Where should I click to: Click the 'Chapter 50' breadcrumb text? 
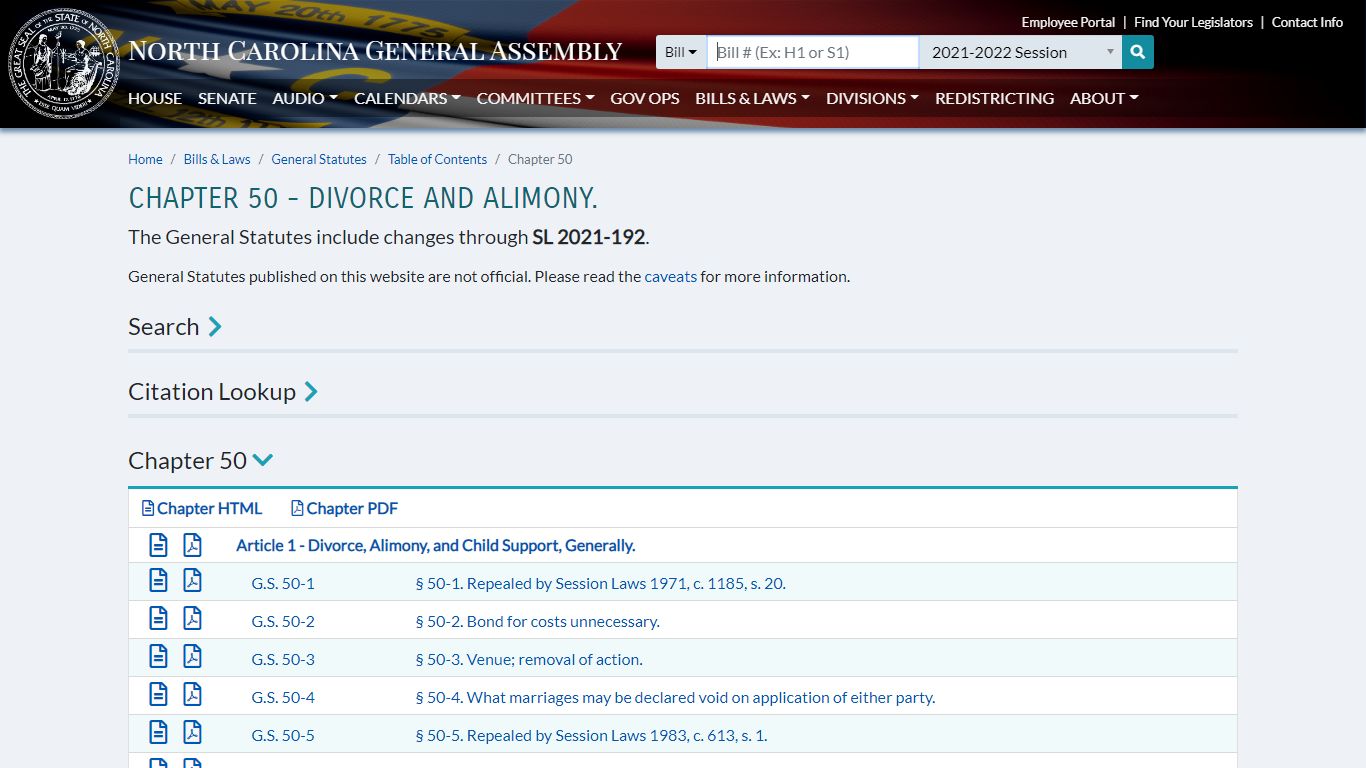coord(540,159)
